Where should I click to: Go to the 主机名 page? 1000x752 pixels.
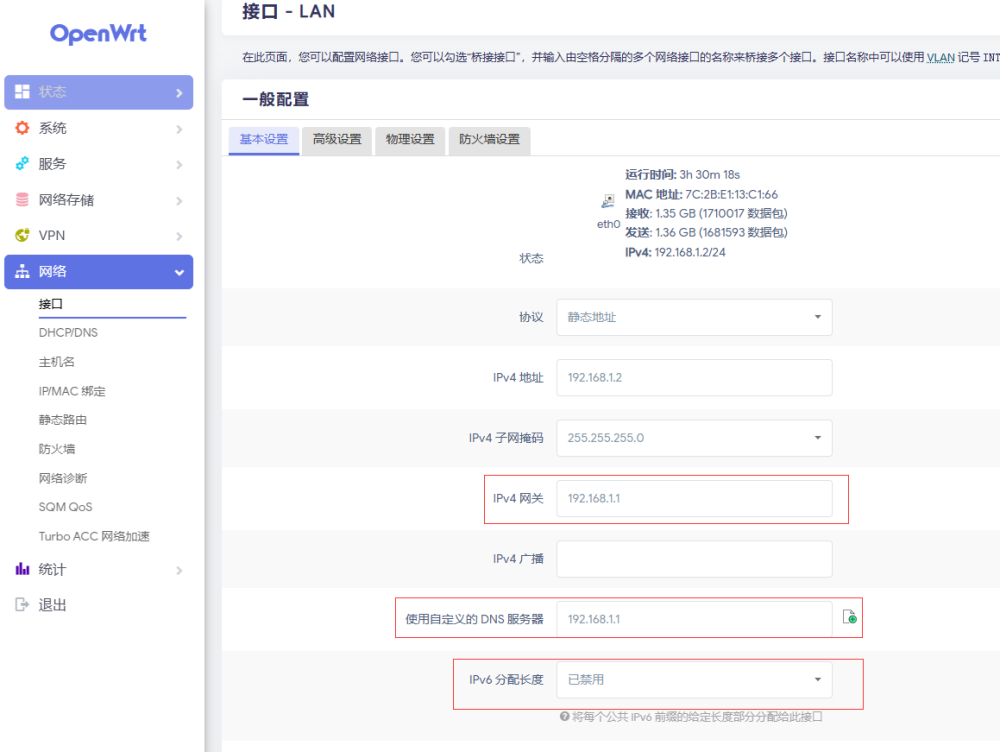(57, 362)
